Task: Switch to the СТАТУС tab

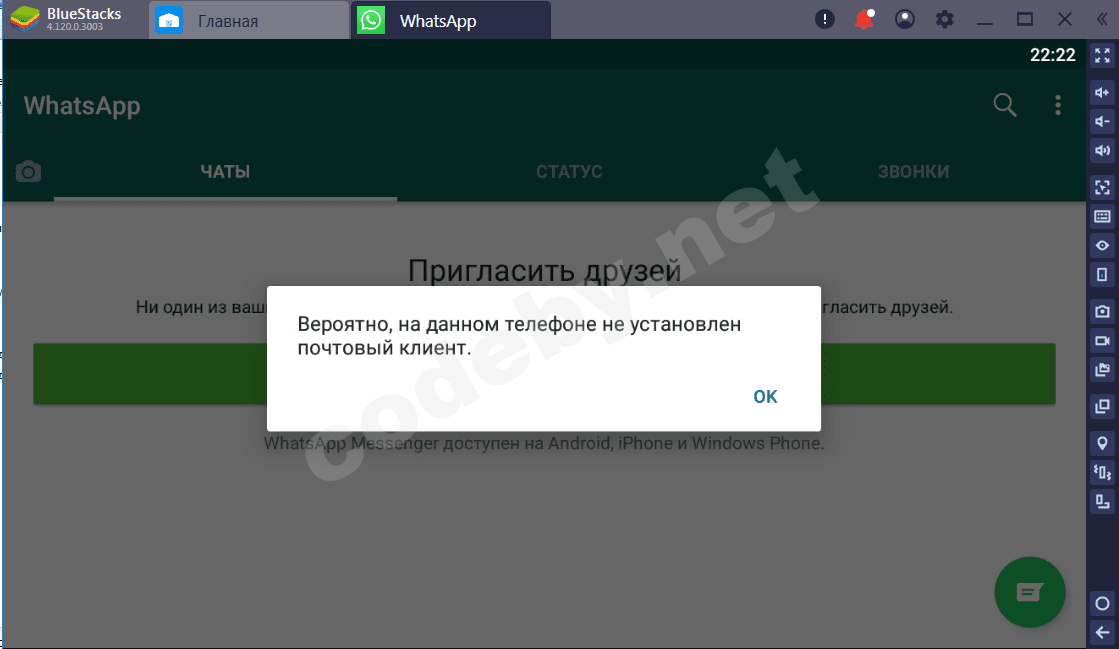Action: [x=569, y=171]
